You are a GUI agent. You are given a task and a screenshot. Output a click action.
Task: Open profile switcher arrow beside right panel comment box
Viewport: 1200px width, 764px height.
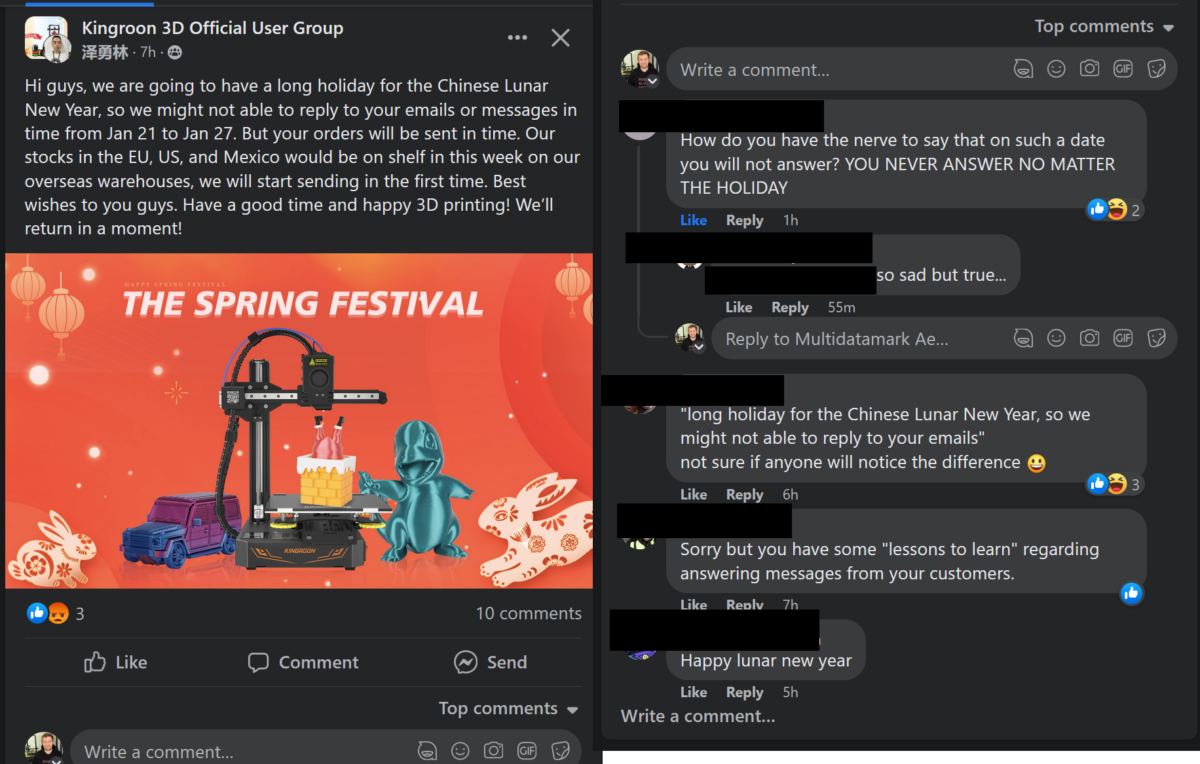point(652,81)
